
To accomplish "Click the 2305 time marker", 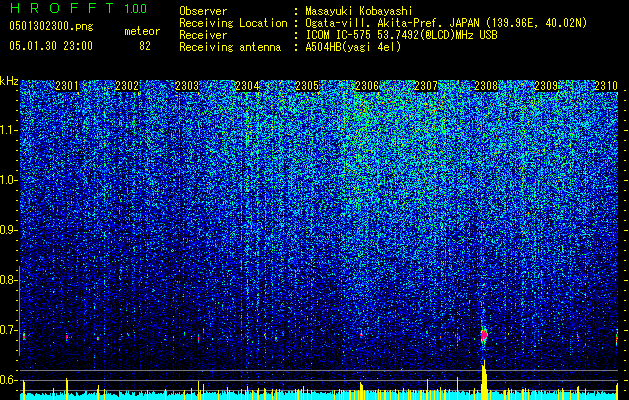I will point(307,85).
